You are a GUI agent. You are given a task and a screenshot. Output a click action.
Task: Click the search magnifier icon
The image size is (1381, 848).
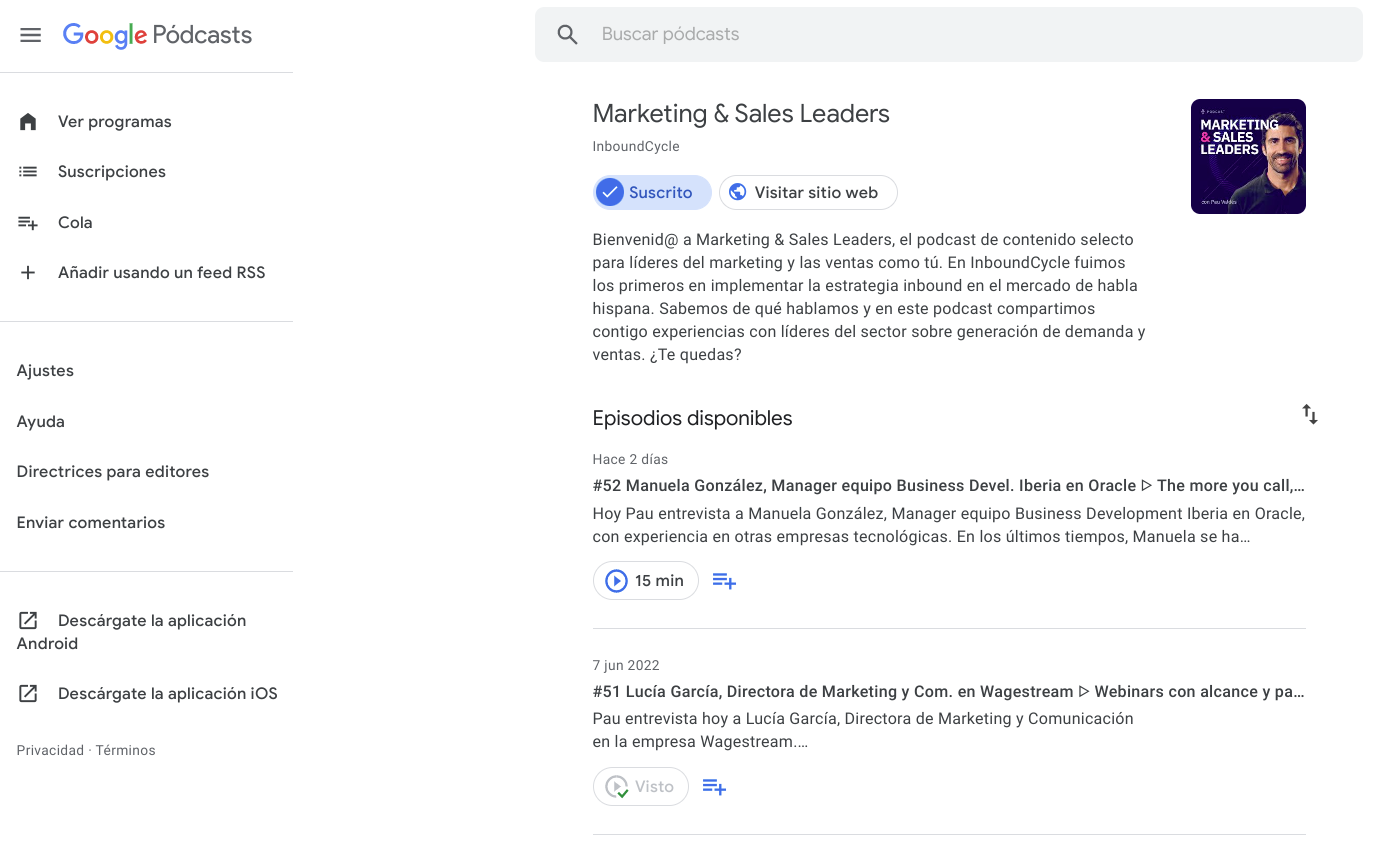click(x=568, y=35)
